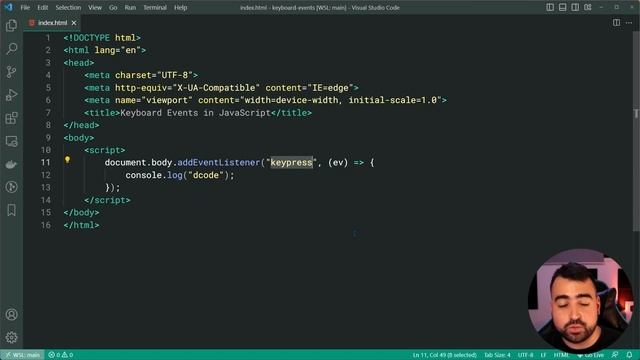Screen dimensions: 640x360
Task: Click the feedback icon in status bar
Action: click(615, 355)
